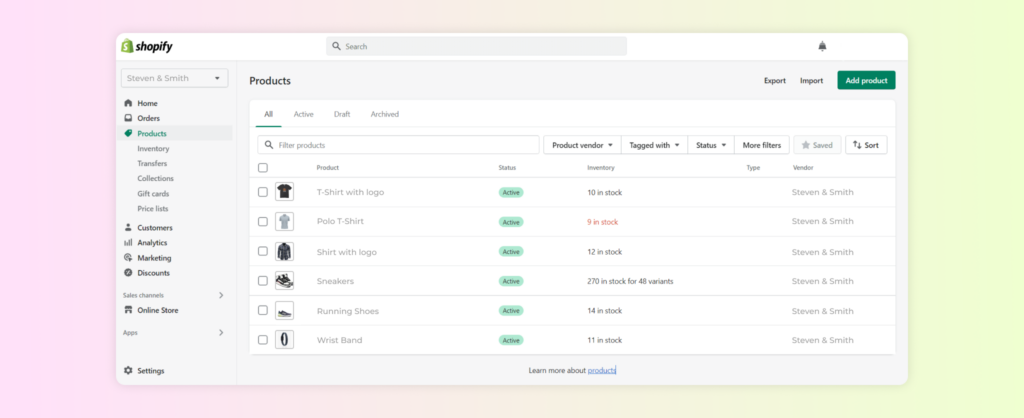Select the Sneakers row checkbox
The height and width of the screenshot is (418, 1024).
click(x=263, y=281)
